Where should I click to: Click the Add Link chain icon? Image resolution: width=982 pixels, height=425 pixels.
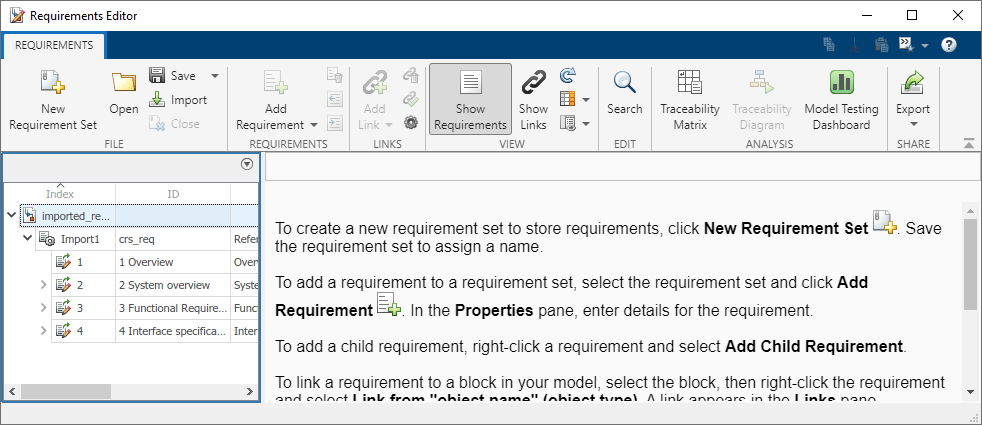coord(375,83)
